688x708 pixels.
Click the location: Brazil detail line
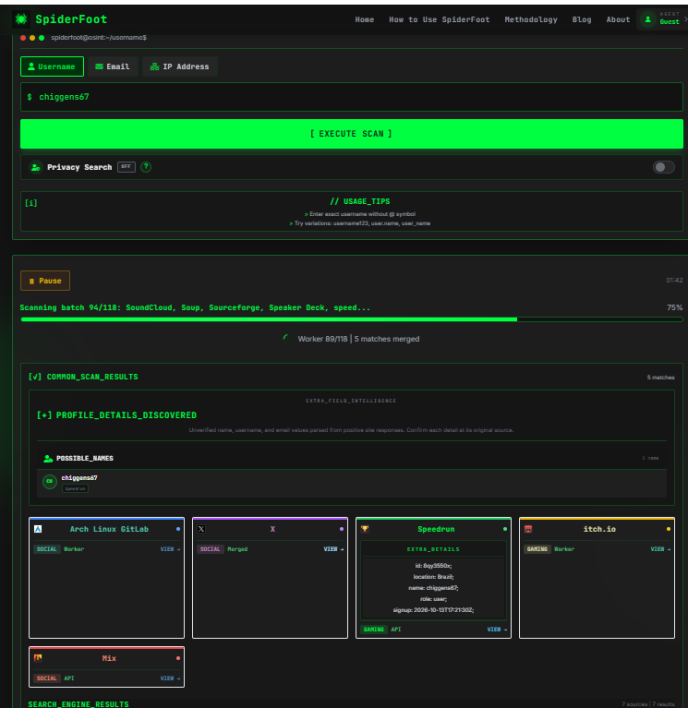tap(433, 577)
